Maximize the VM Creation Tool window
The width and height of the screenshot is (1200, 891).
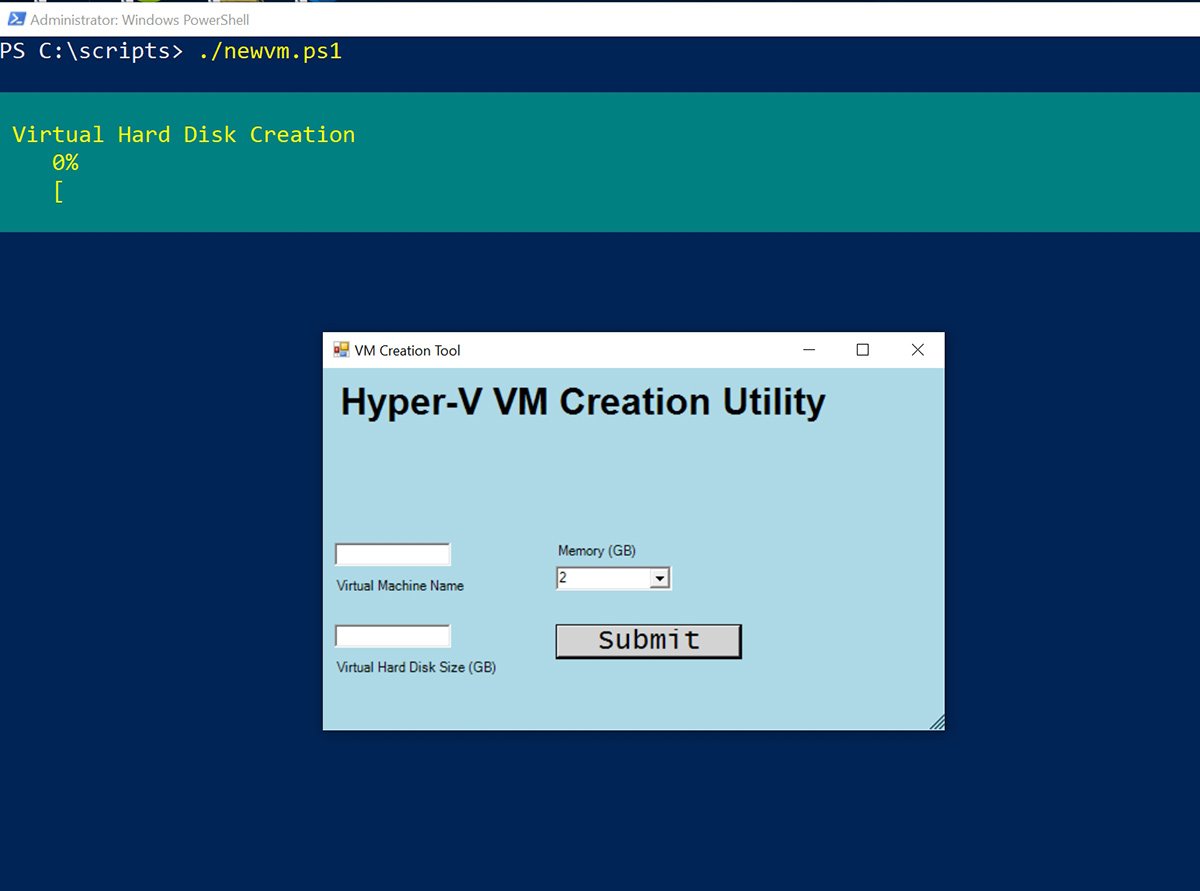coord(863,350)
